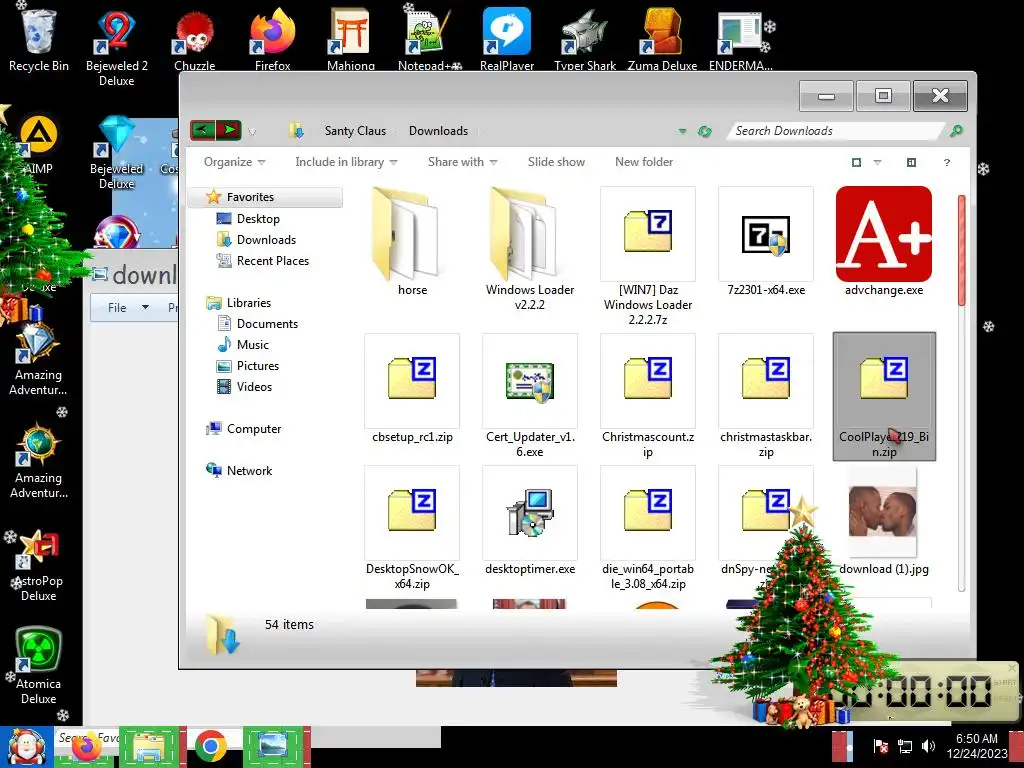Click the Forward navigation arrow
This screenshot has height=768, width=1024.
229,131
